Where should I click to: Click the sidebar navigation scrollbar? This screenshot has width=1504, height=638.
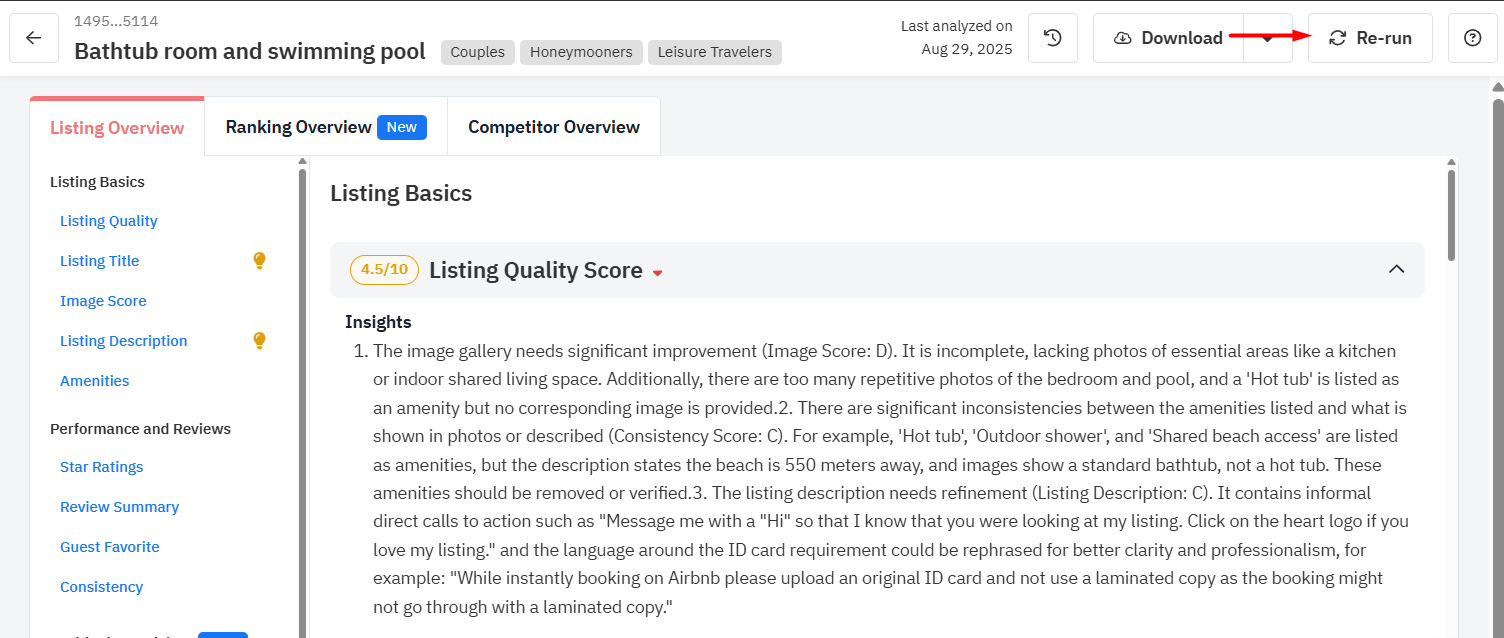tap(302, 400)
